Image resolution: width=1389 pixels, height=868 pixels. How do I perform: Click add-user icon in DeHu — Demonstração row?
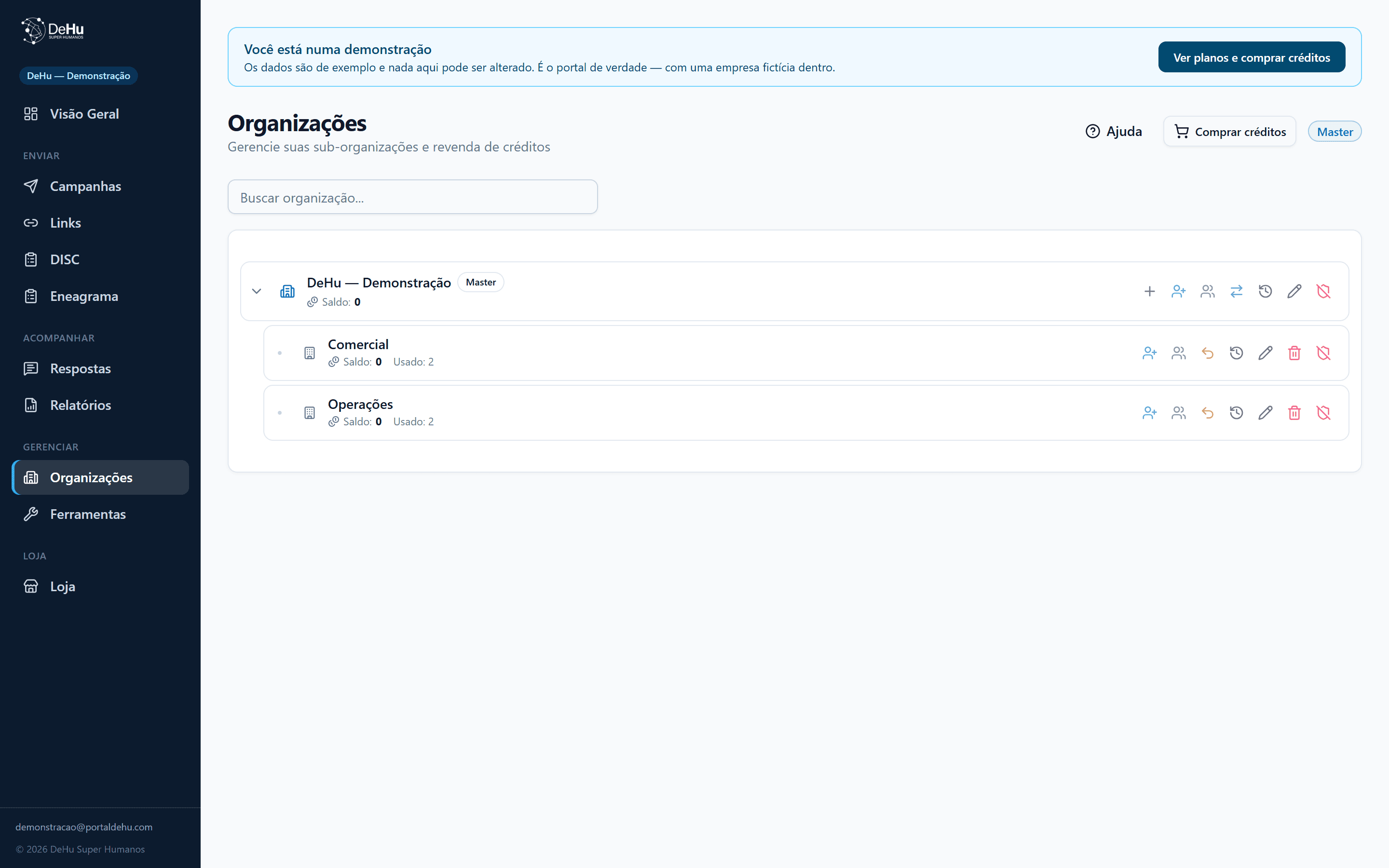tap(1178, 292)
